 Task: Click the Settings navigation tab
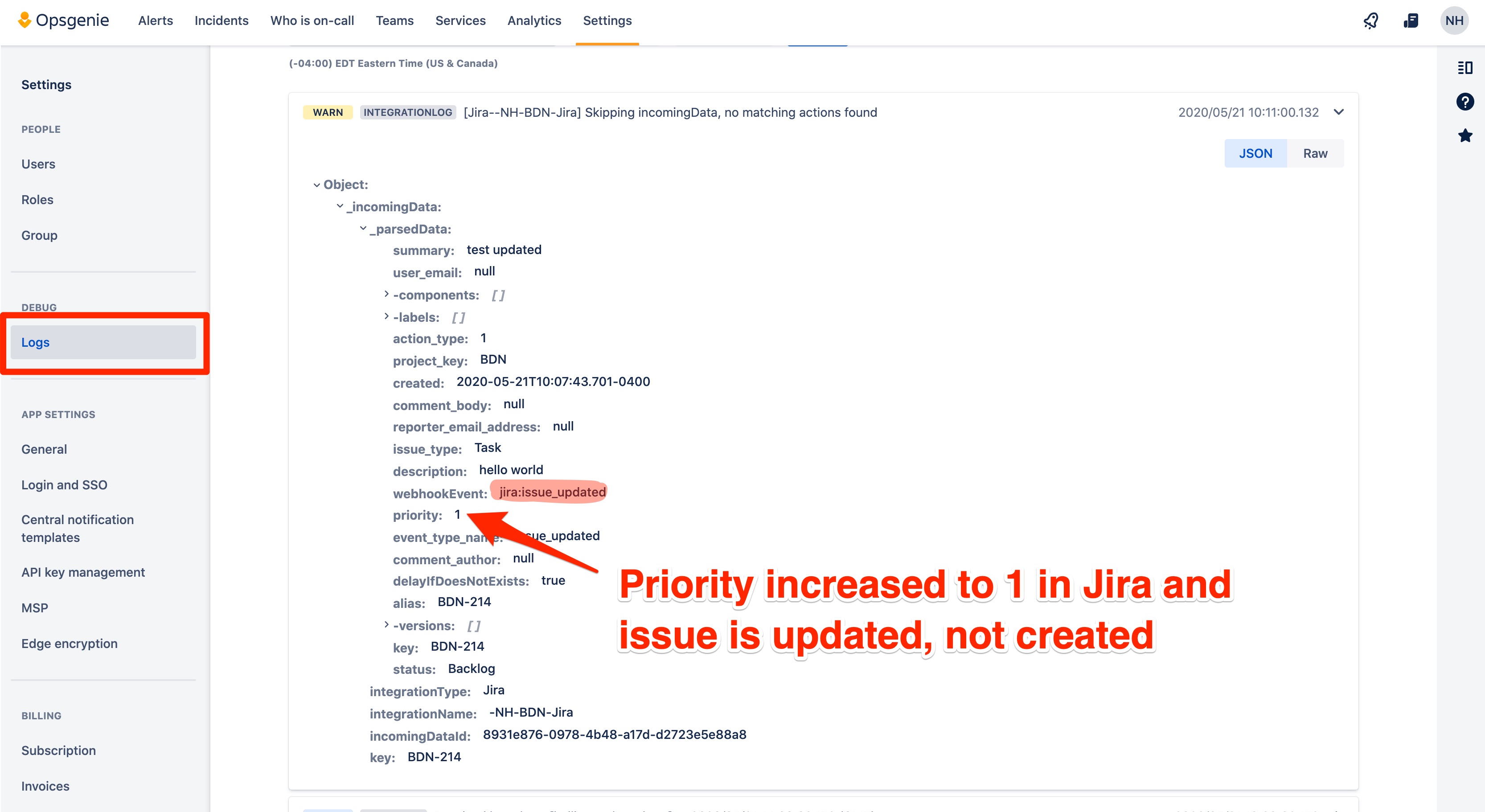[606, 20]
